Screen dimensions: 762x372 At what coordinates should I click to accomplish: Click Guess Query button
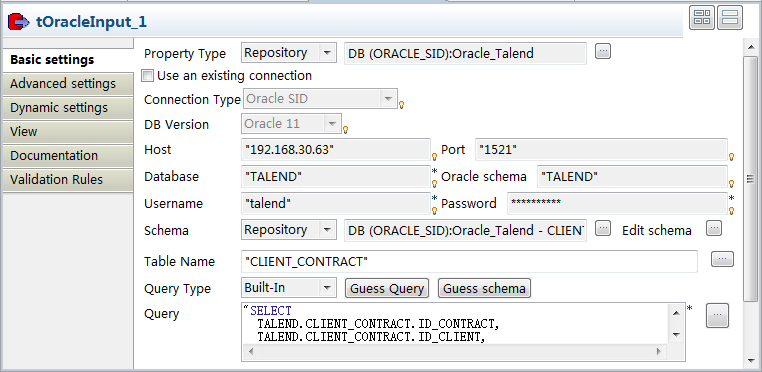(387, 288)
